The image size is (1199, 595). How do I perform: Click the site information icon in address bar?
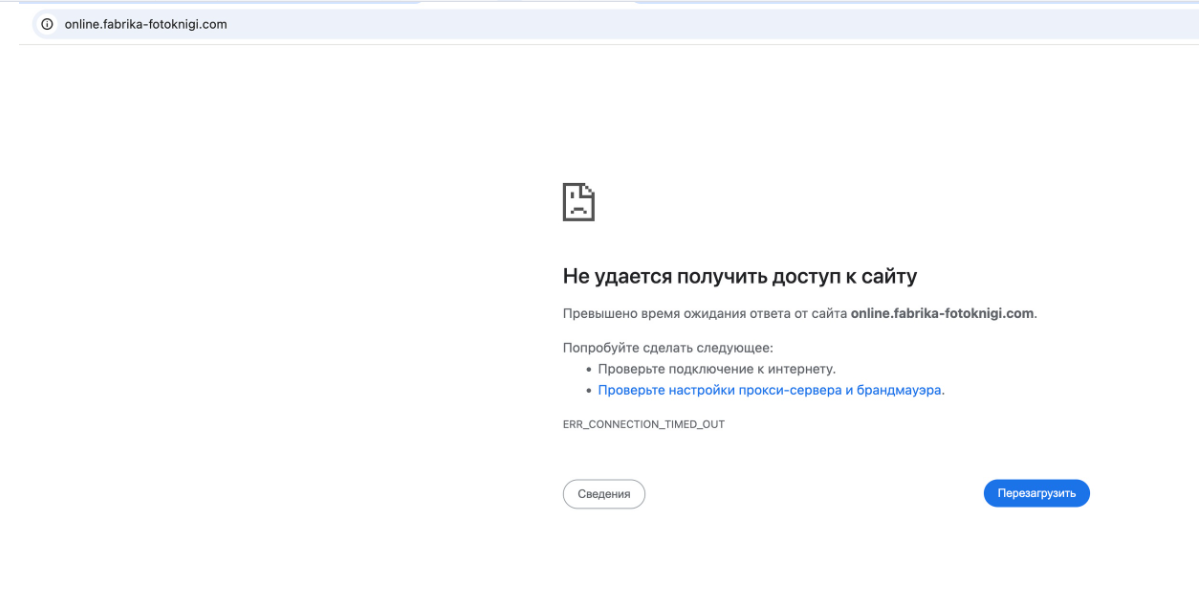click(x=47, y=24)
